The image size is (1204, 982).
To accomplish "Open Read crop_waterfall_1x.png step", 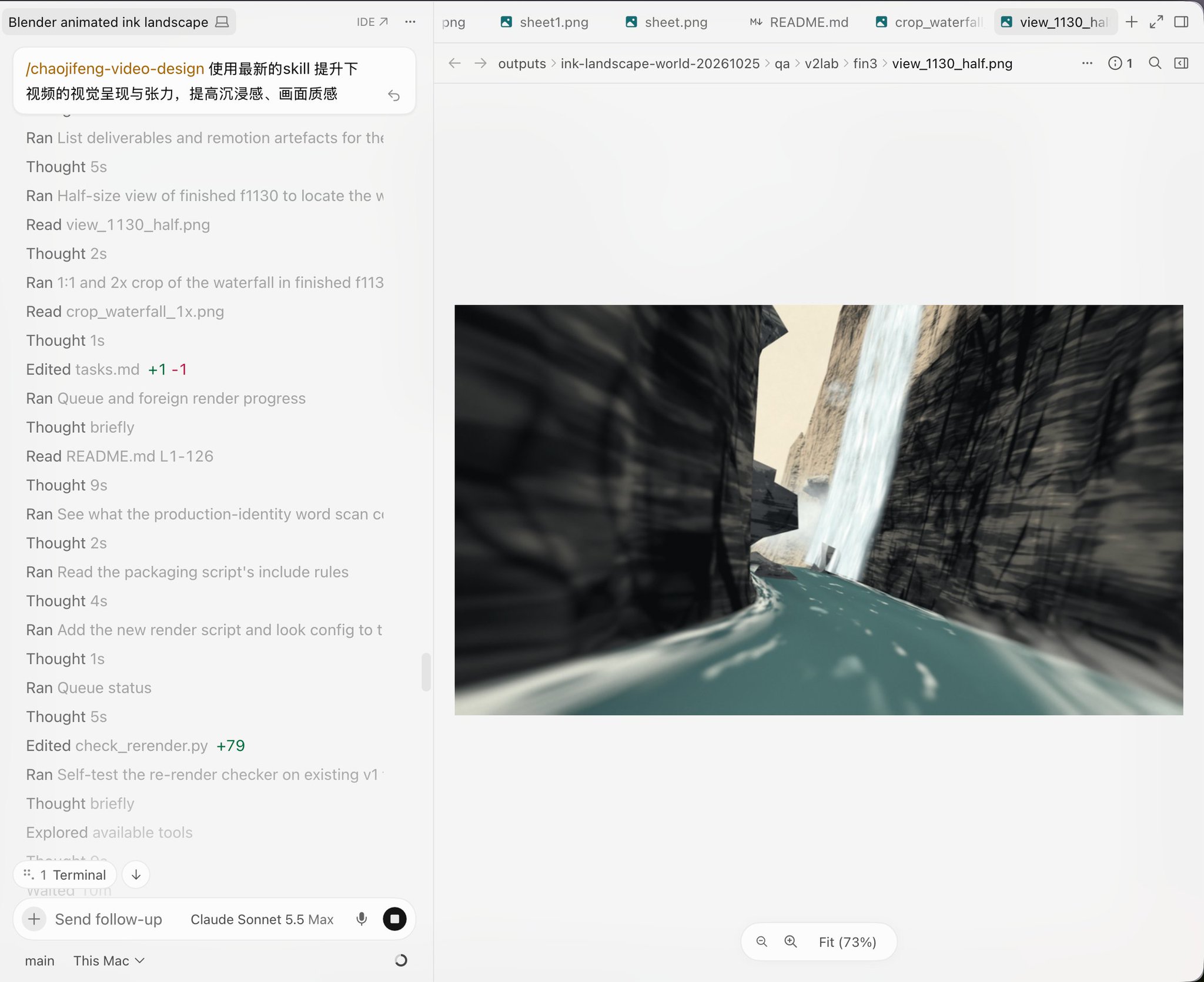I will [125, 312].
